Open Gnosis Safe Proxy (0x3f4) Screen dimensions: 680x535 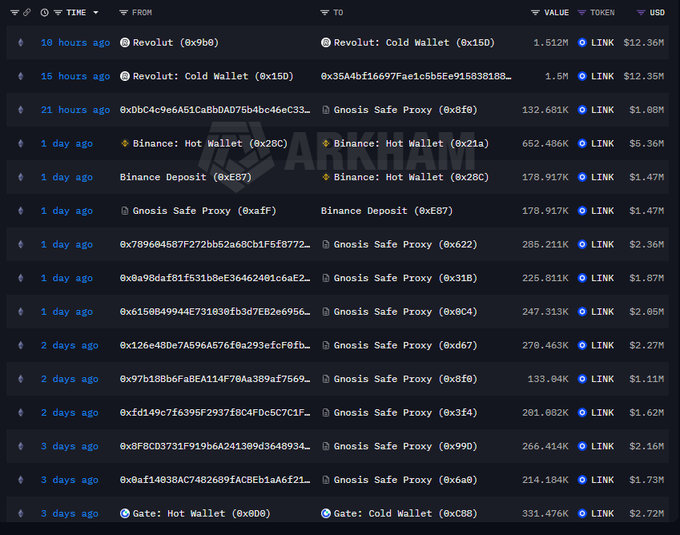point(405,413)
